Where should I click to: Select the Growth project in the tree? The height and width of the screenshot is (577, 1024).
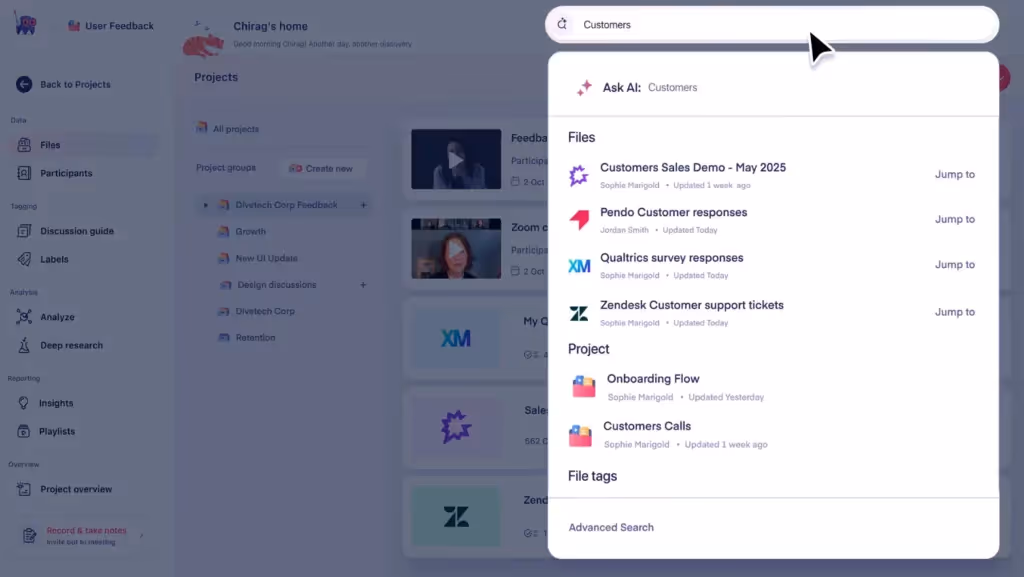[249, 231]
